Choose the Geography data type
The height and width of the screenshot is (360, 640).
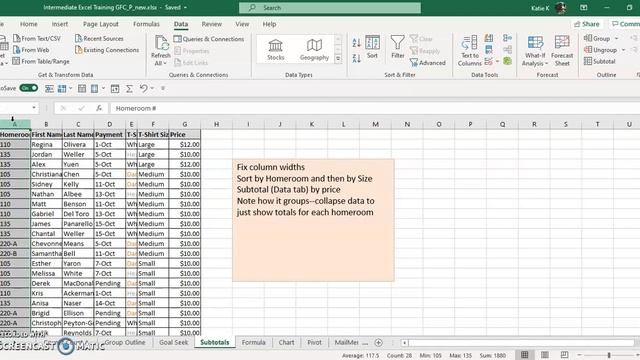[314, 50]
